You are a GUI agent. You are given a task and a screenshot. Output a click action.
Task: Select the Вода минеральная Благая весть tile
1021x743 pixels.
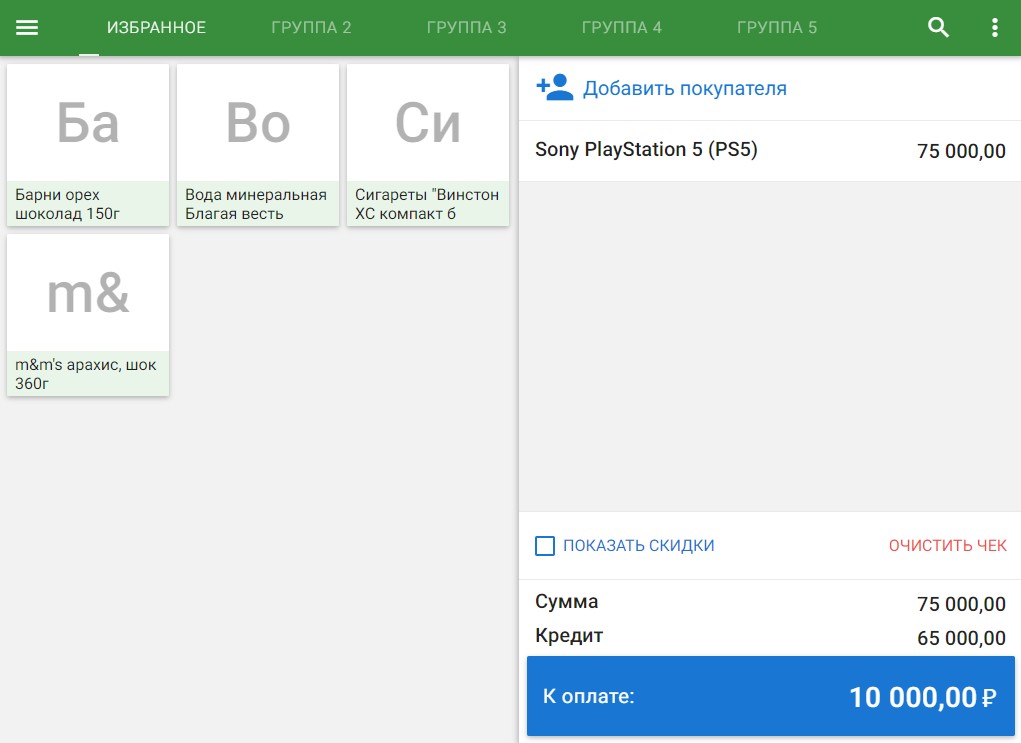click(258, 145)
